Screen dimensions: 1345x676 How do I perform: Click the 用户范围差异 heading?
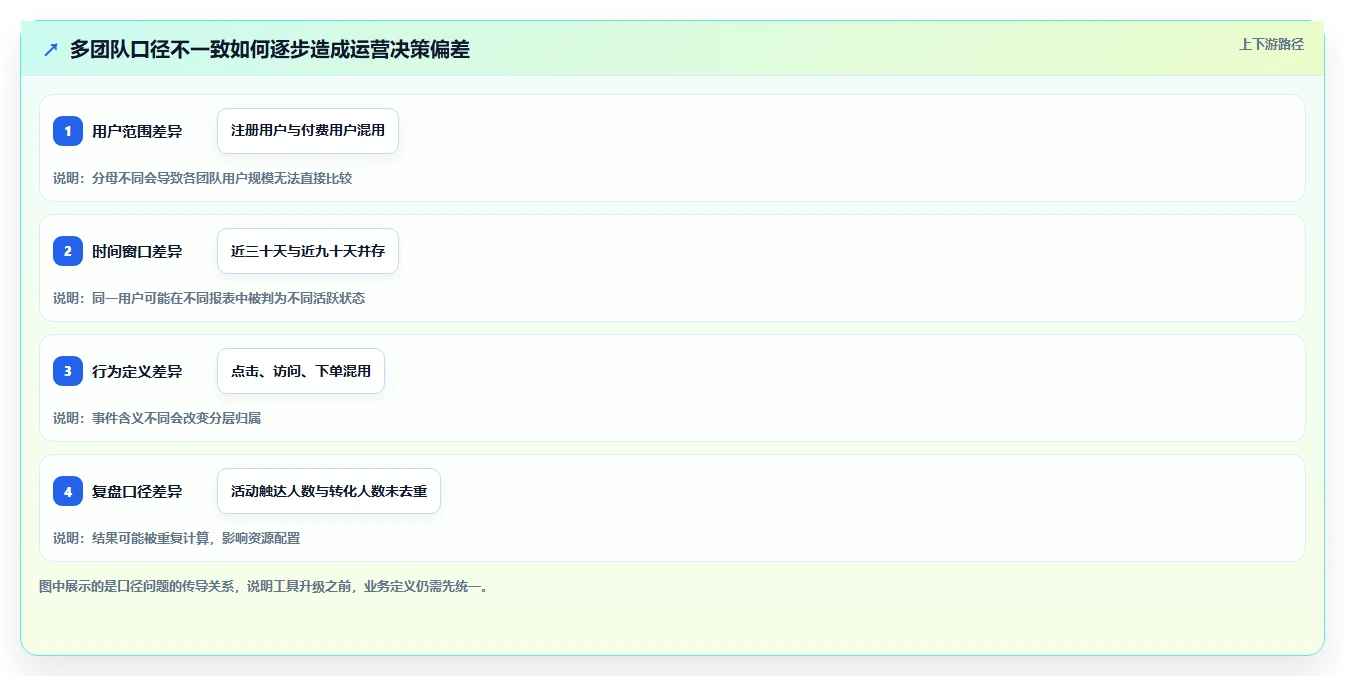pyautogui.click(x=137, y=131)
